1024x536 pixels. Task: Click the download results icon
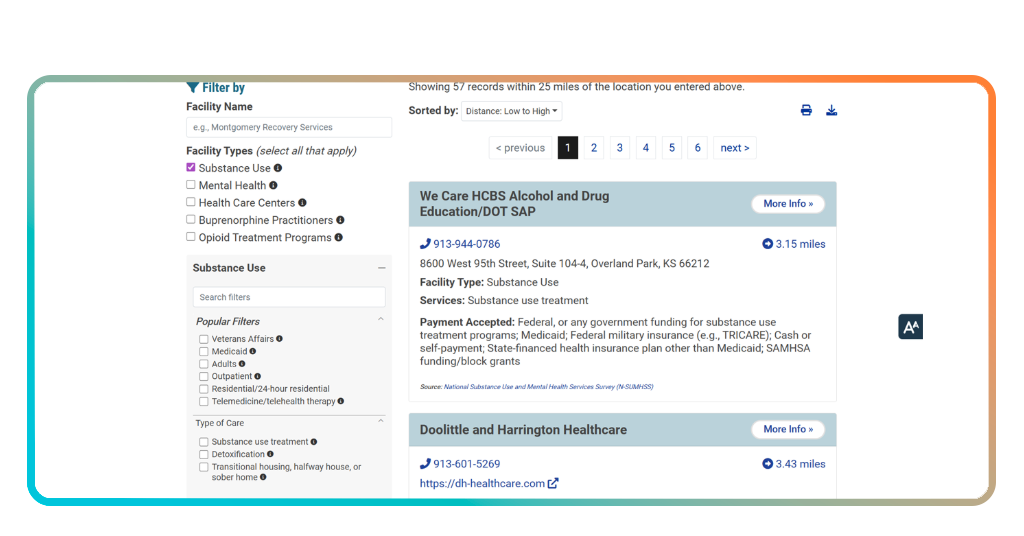831,110
